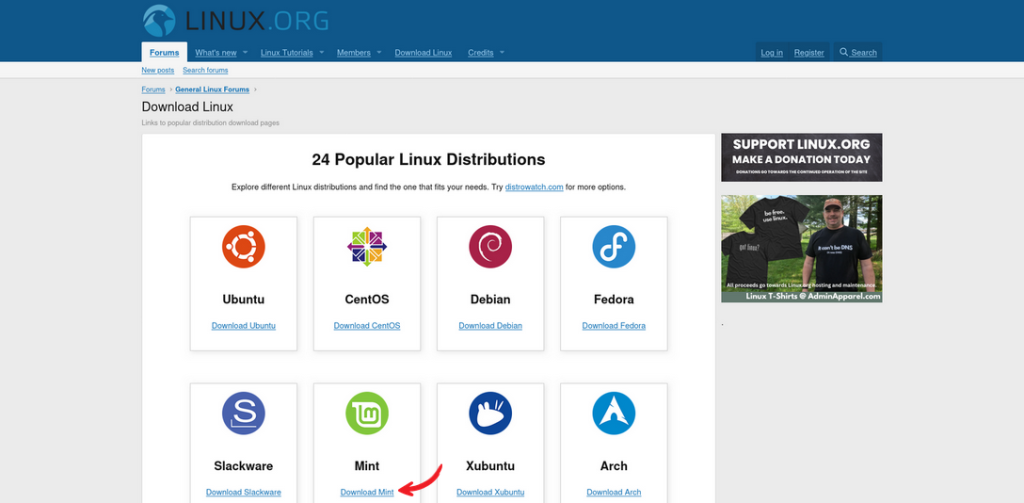Click the Linux Mint logo

[367, 413]
